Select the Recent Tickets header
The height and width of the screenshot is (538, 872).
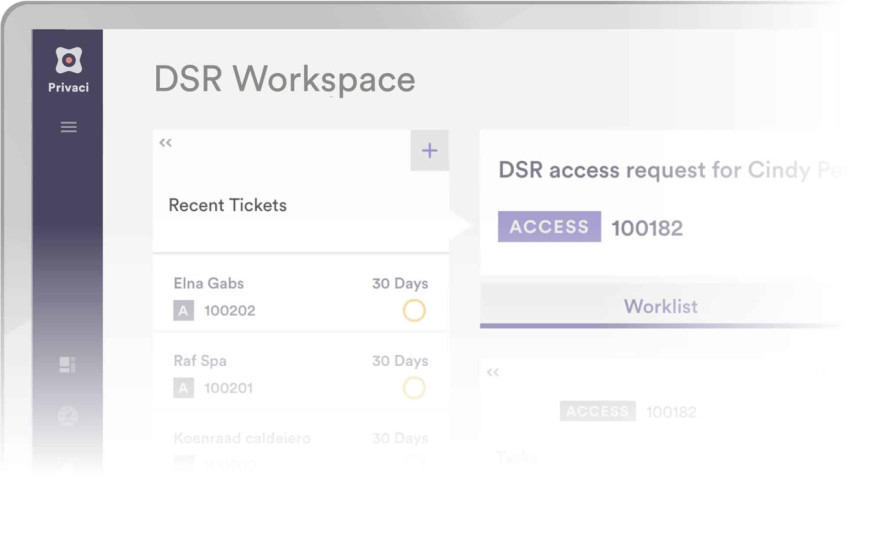[x=227, y=205]
